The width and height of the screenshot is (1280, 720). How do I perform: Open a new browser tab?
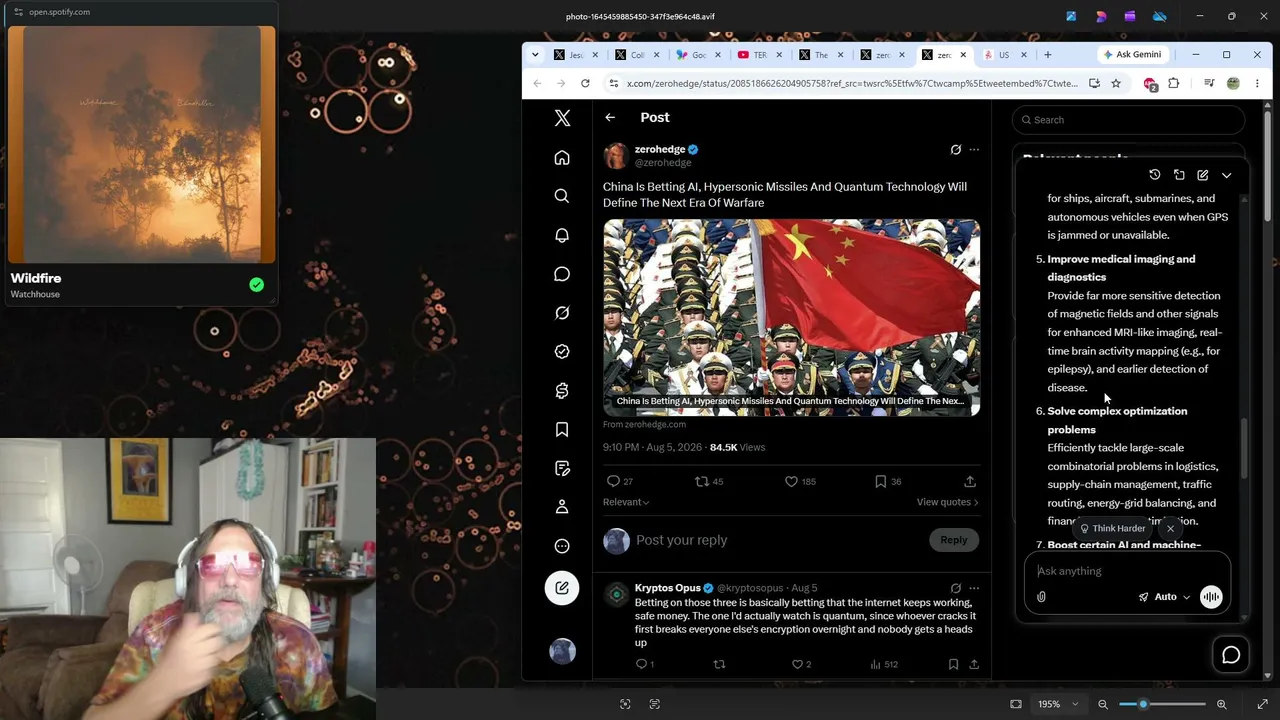click(x=1048, y=55)
